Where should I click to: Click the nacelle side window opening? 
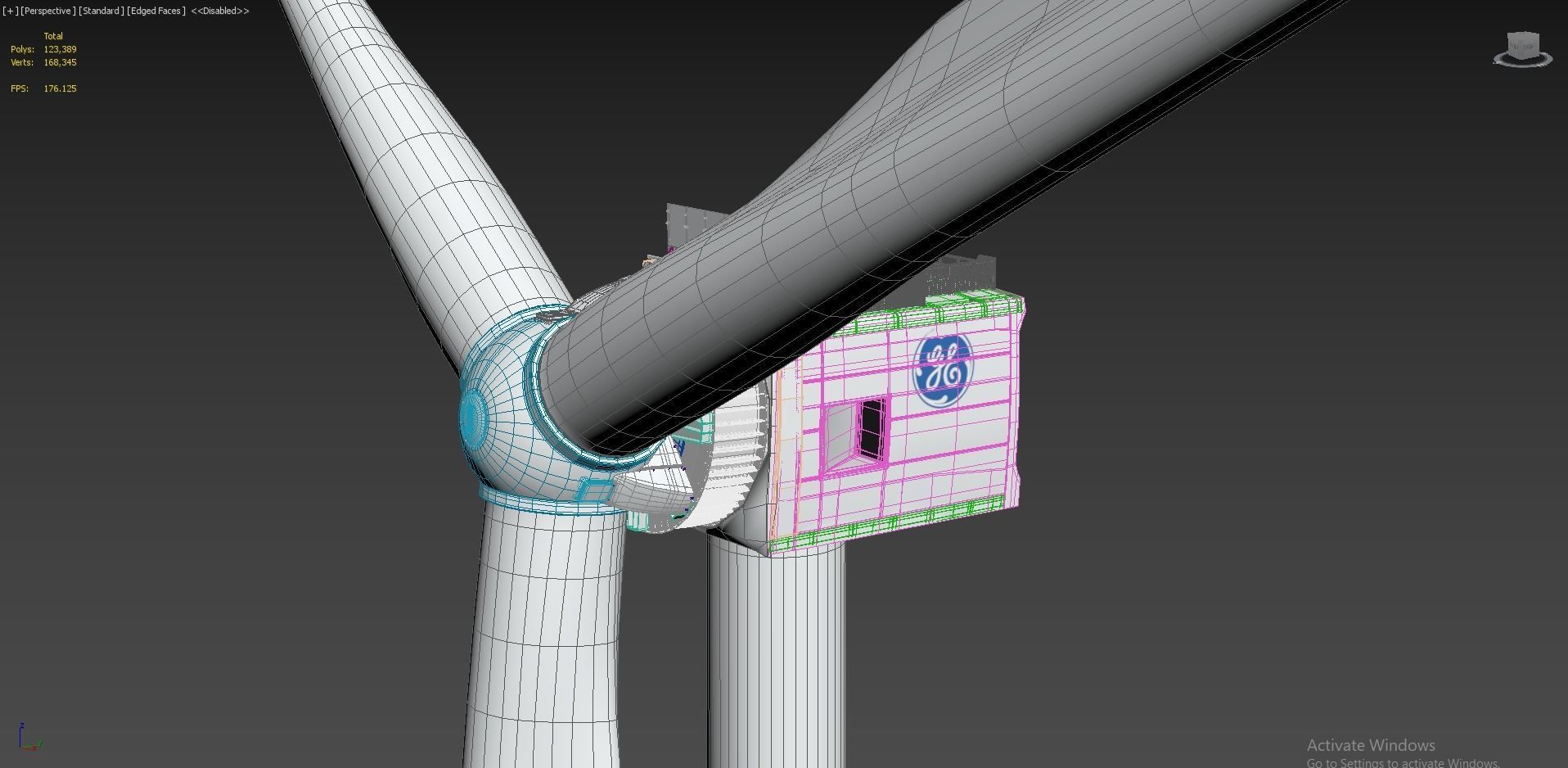[x=854, y=434]
